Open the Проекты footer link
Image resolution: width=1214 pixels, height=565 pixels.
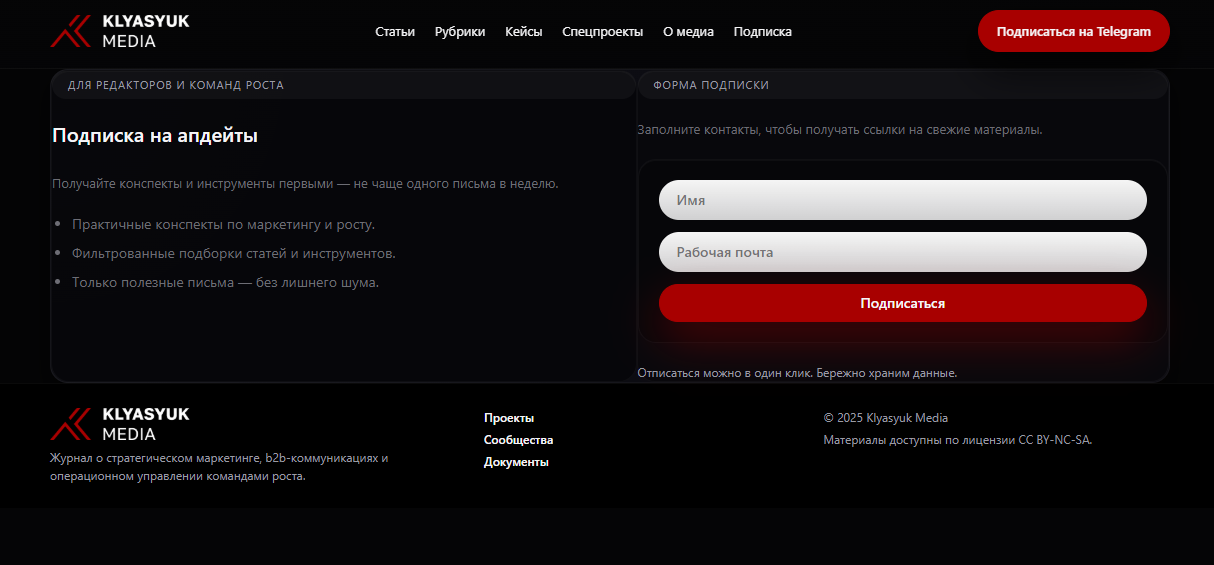509,418
